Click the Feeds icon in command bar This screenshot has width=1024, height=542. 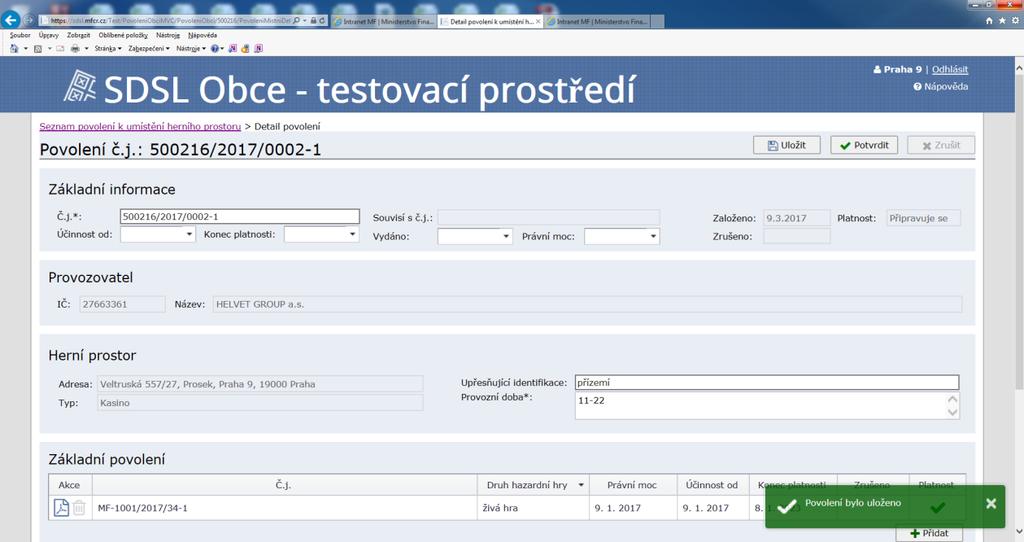tap(38, 48)
